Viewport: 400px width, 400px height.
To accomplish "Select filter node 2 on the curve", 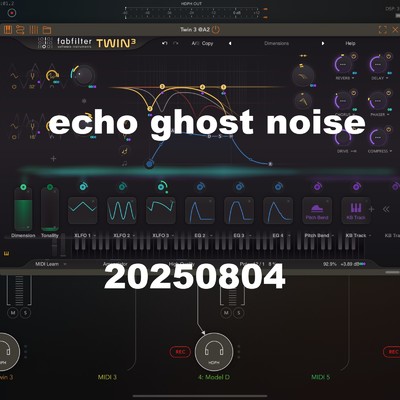I will click(150, 109).
